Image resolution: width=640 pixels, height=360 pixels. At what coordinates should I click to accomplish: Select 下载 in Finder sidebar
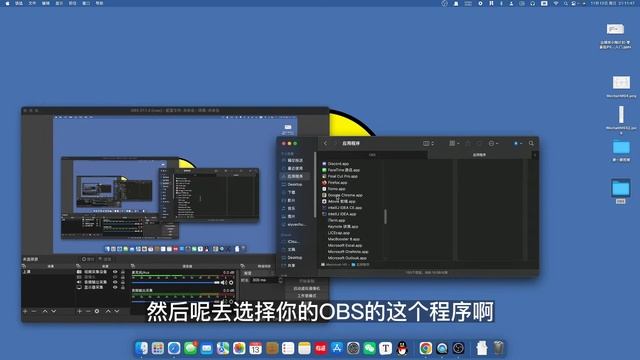tap(291, 192)
